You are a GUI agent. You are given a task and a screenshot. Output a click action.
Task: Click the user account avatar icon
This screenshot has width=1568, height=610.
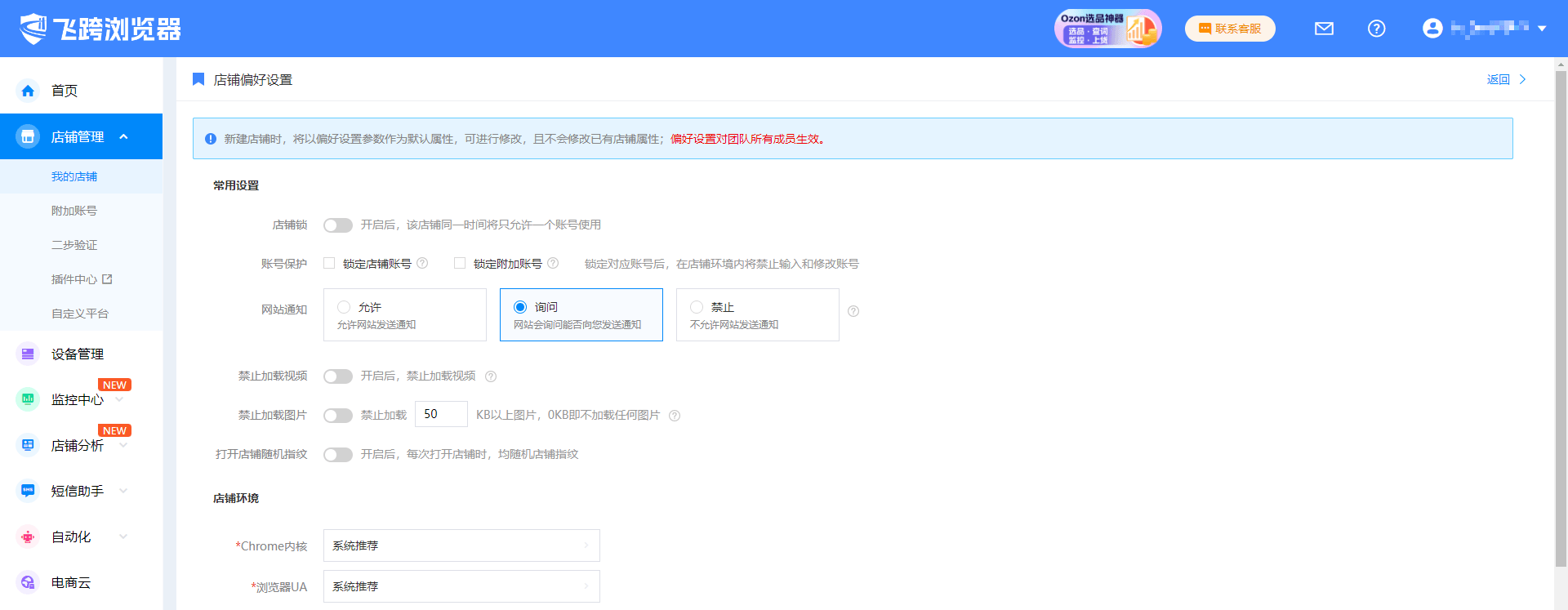point(1432,29)
